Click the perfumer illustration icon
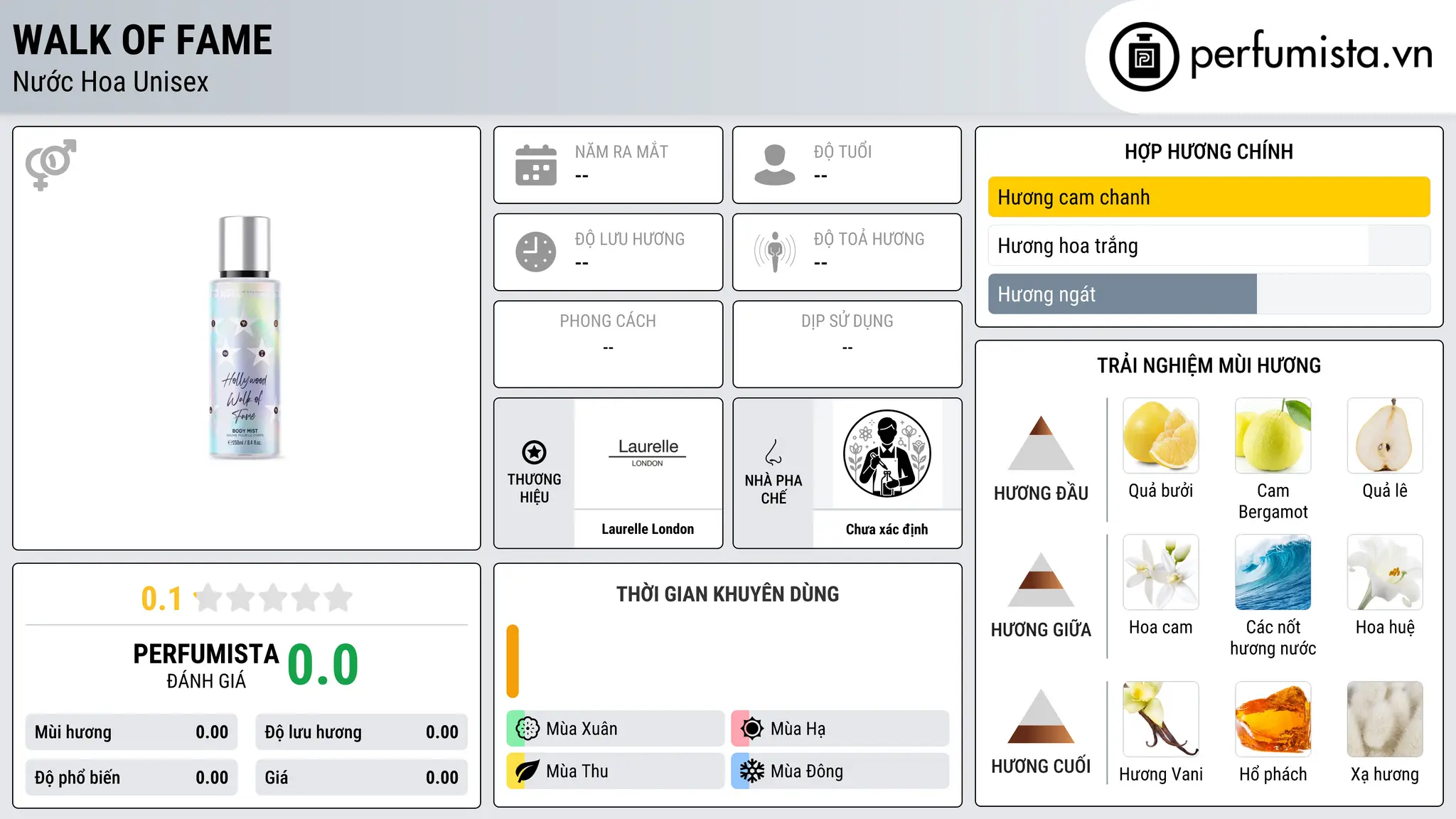1456x819 pixels. [887, 454]
